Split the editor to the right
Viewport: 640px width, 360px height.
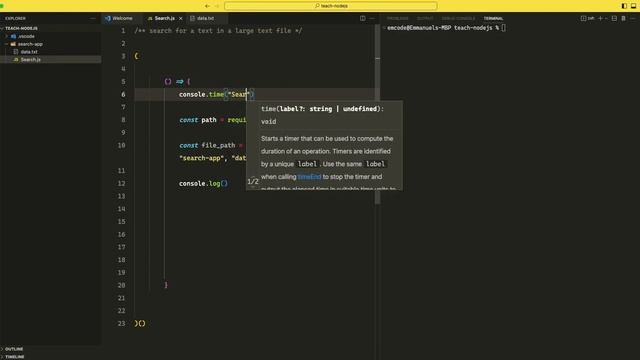pos(362,18)
